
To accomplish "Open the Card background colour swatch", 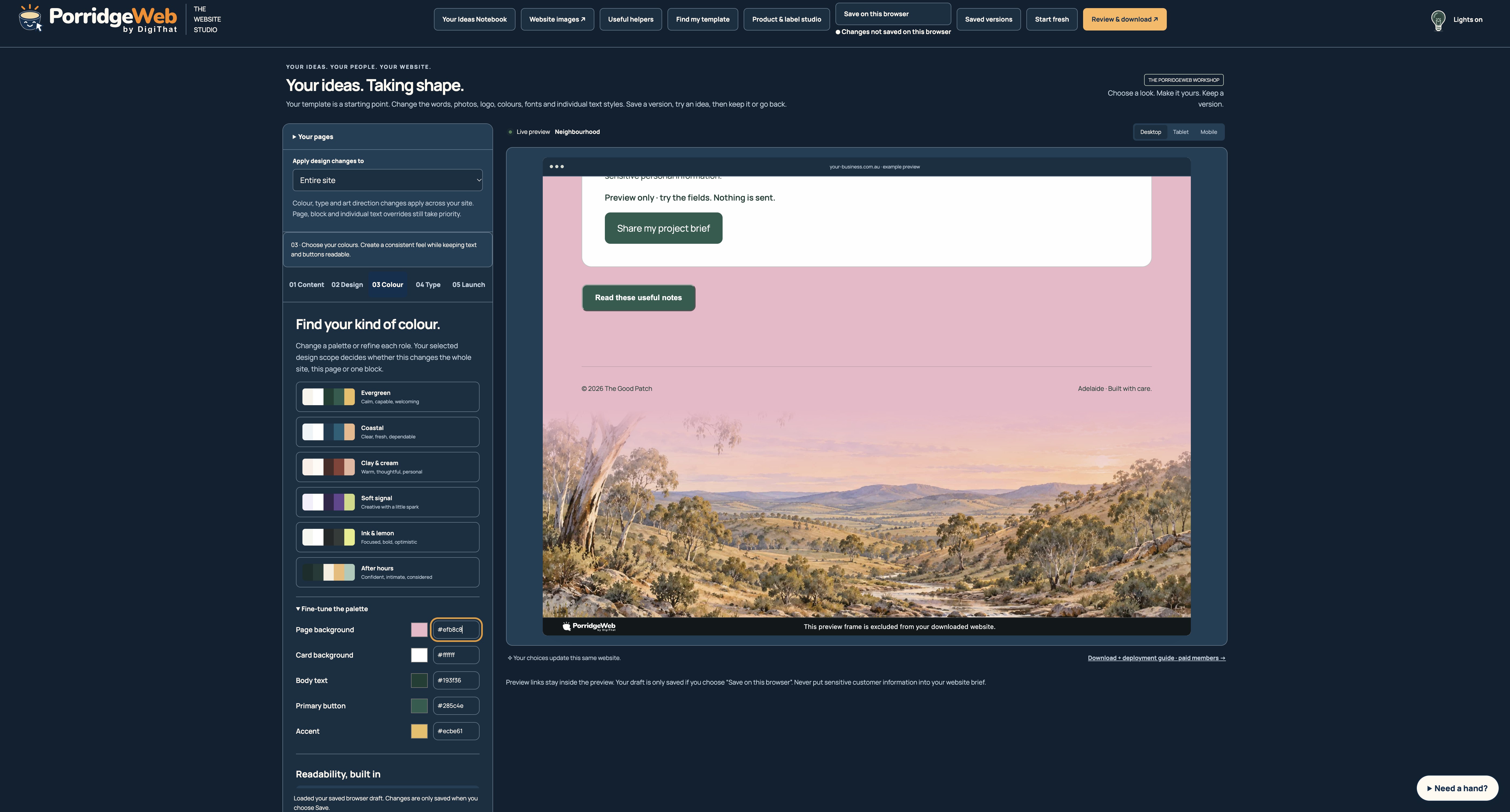I will tap(419, 655).
